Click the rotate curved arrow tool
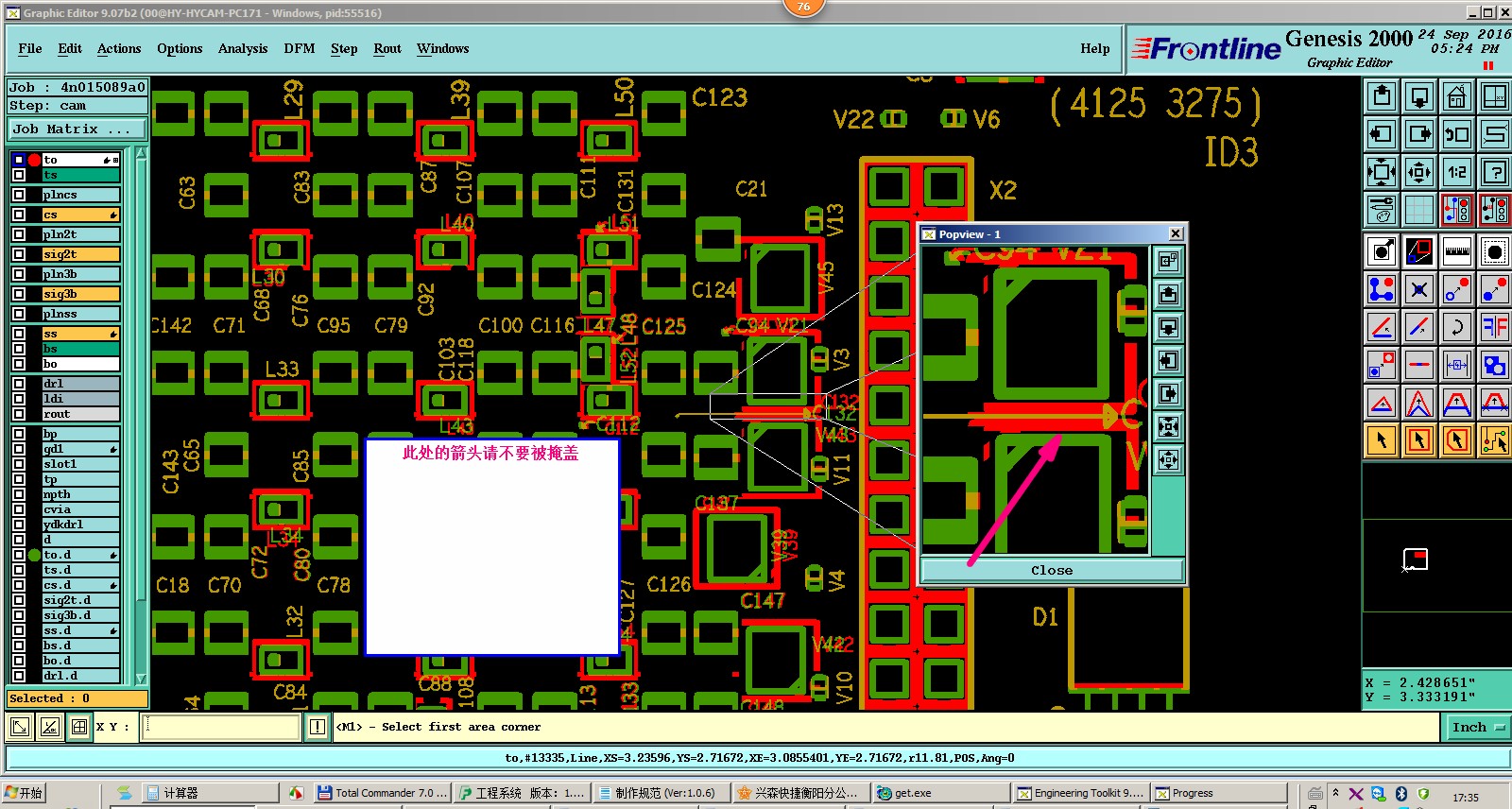Viewport: 1512px width, 809px height. pos(1457,327)
